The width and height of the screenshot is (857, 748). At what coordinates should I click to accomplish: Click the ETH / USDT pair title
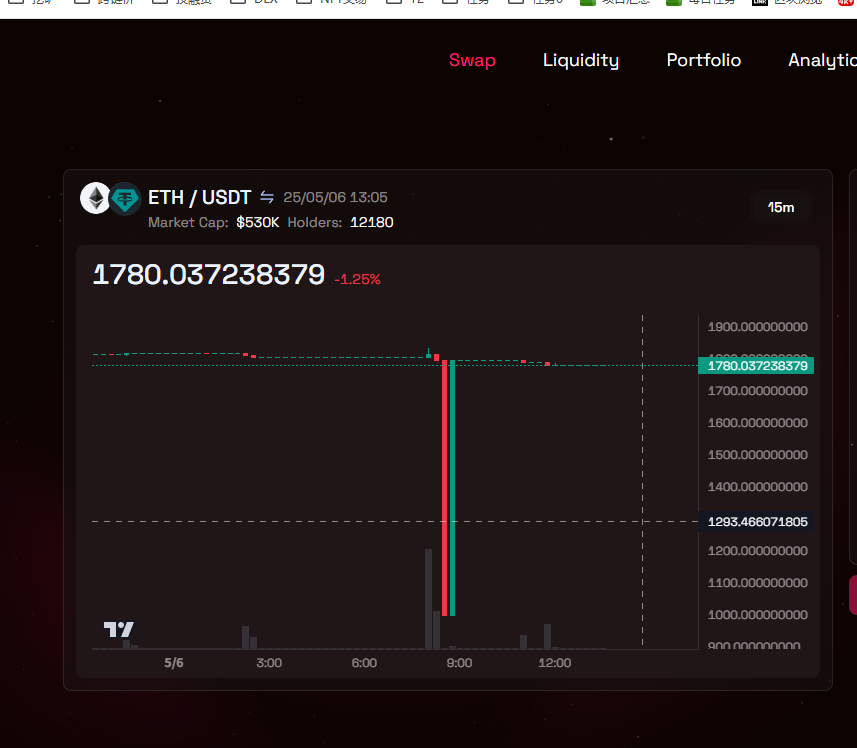(199, 197)
